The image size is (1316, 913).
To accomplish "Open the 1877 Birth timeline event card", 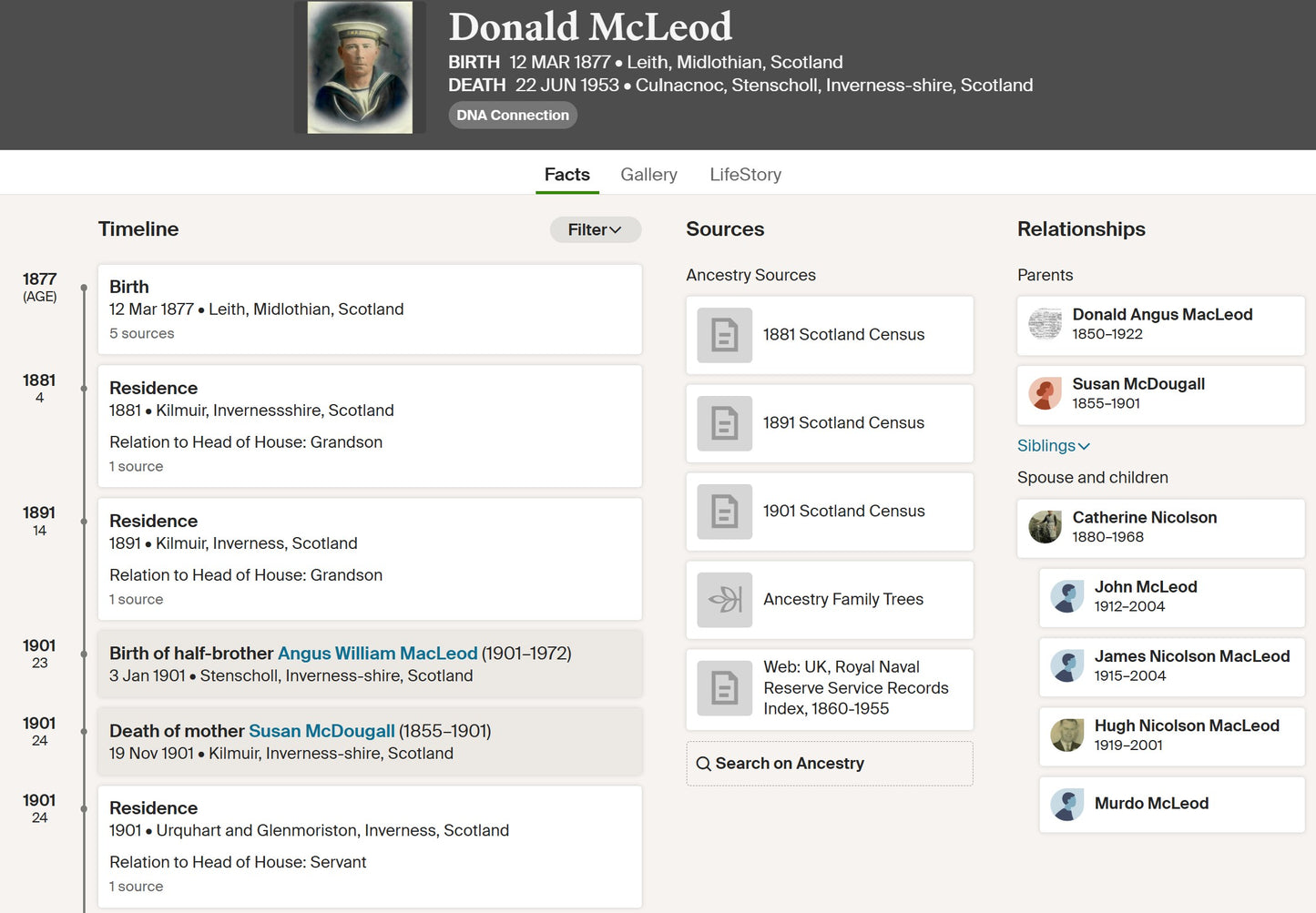I will [x=370, y=309].
